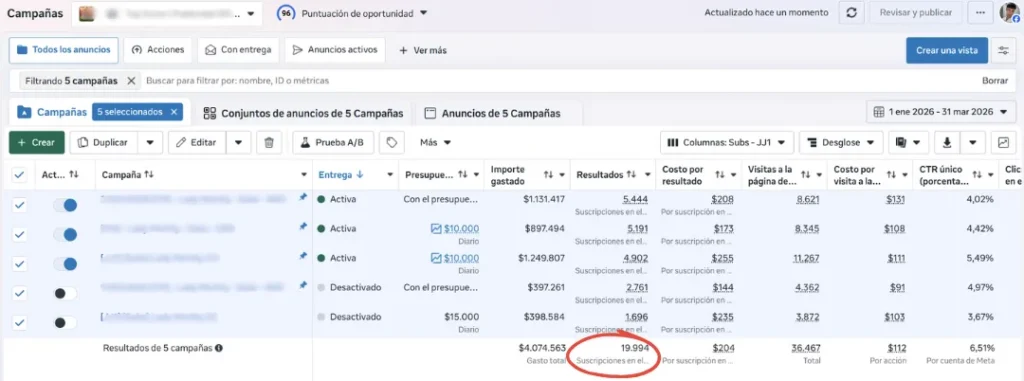The height and width of the screenshot is (381, 1024).
Task: Uncheck the checkbox of the $897.494 campaign row
Action: click(20, 235)
